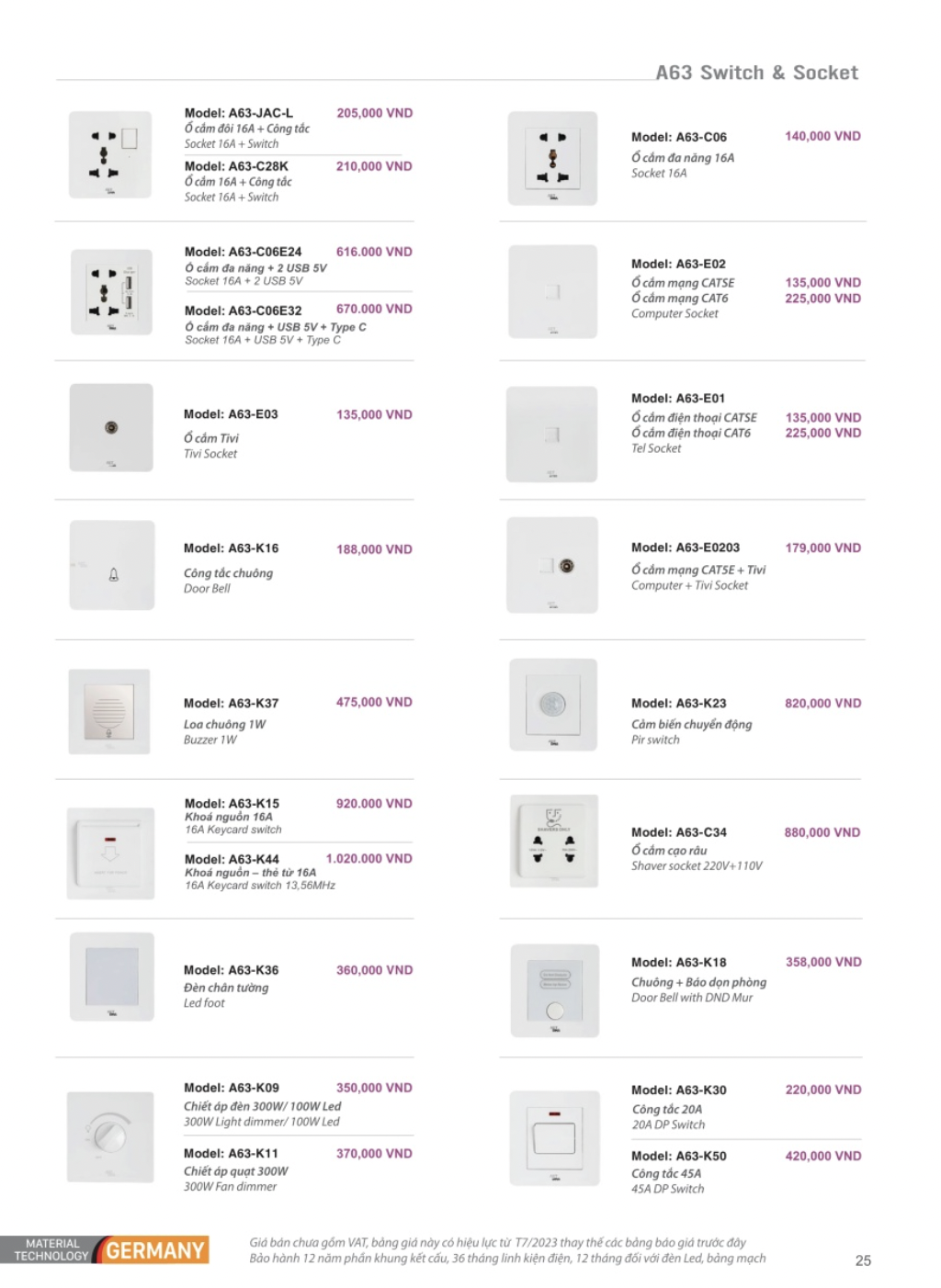The image size is (941, 1288).
Task: Click the A63-K15 keycard switch image
Action: (x=110, y=853)
